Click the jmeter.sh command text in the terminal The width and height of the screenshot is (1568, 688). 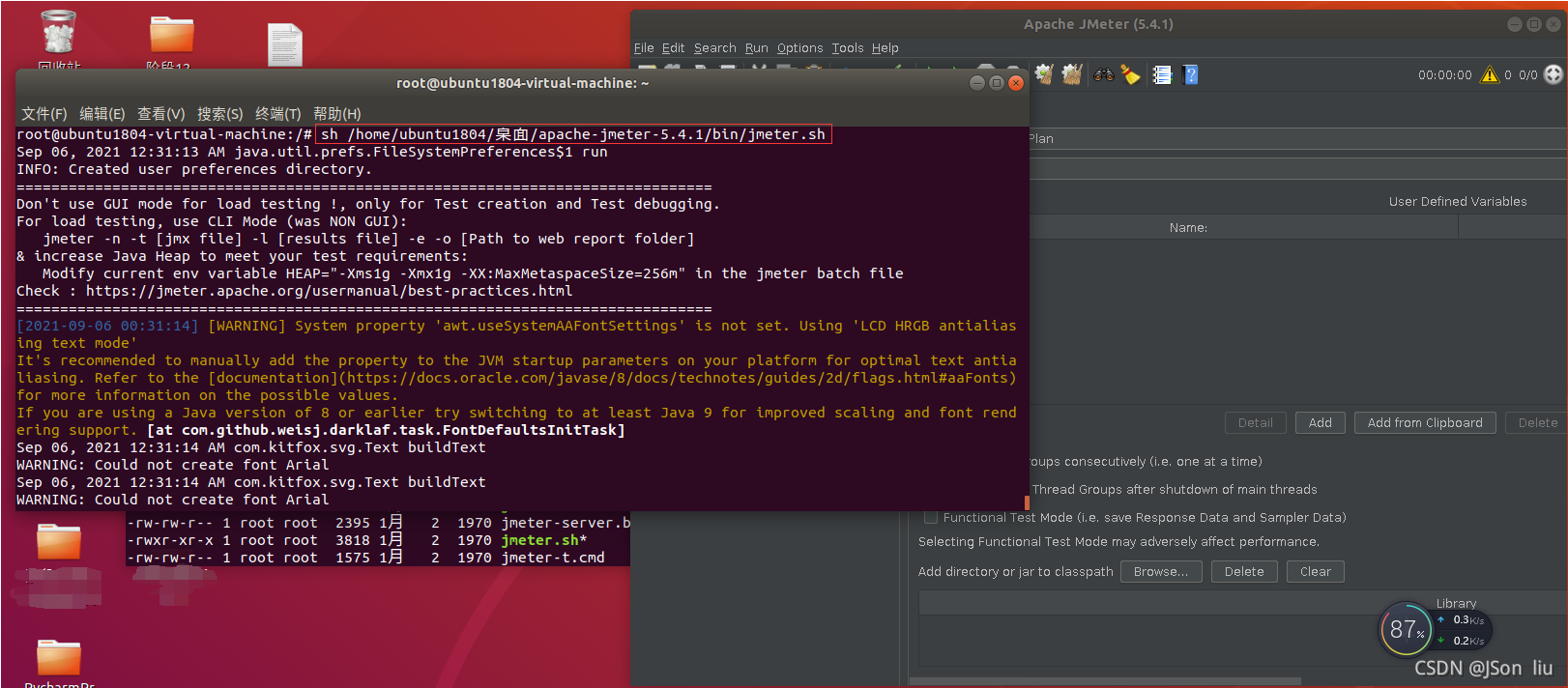[573, 134]
